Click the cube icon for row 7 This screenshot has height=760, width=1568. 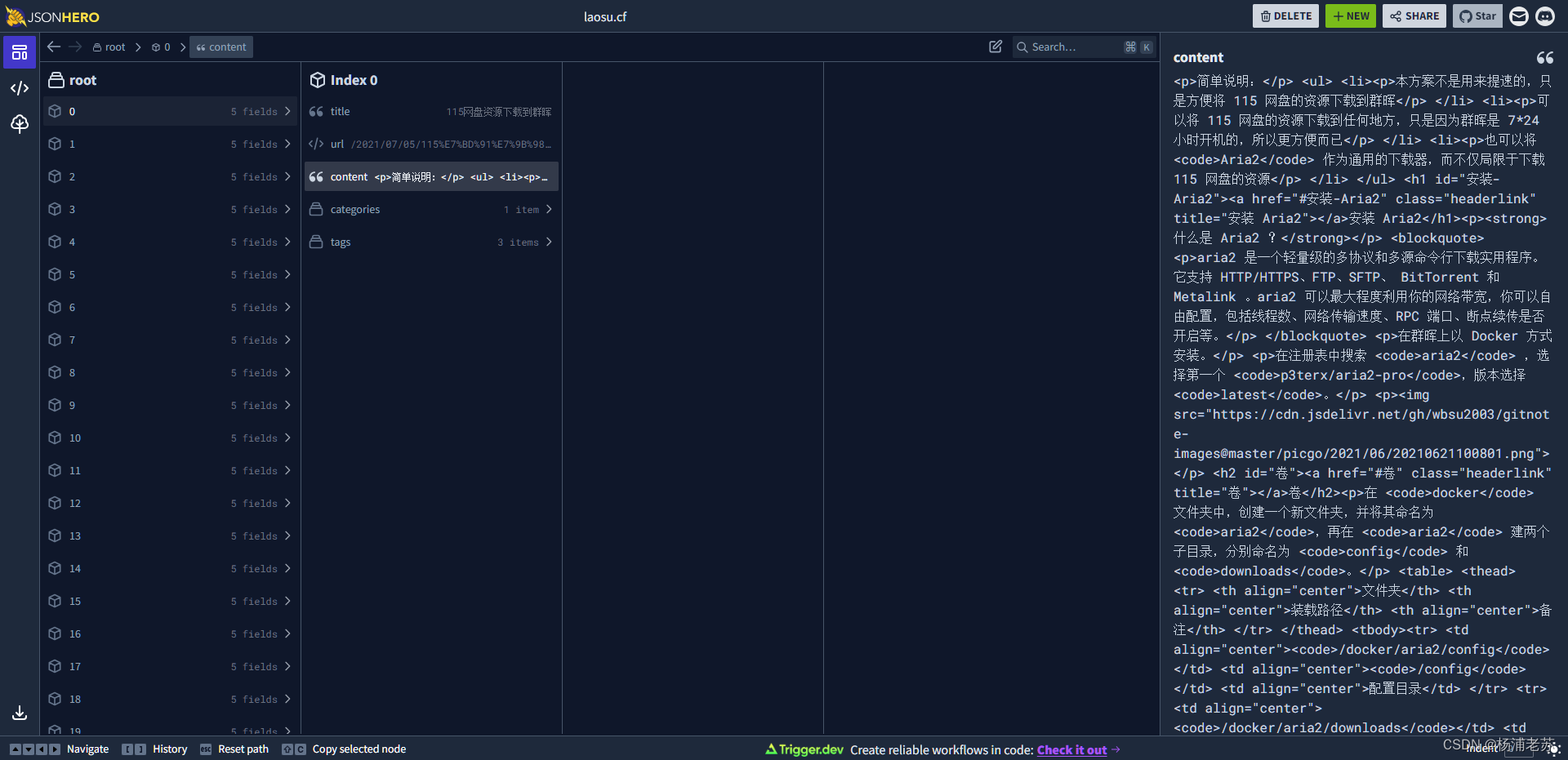tap(55, 340)
